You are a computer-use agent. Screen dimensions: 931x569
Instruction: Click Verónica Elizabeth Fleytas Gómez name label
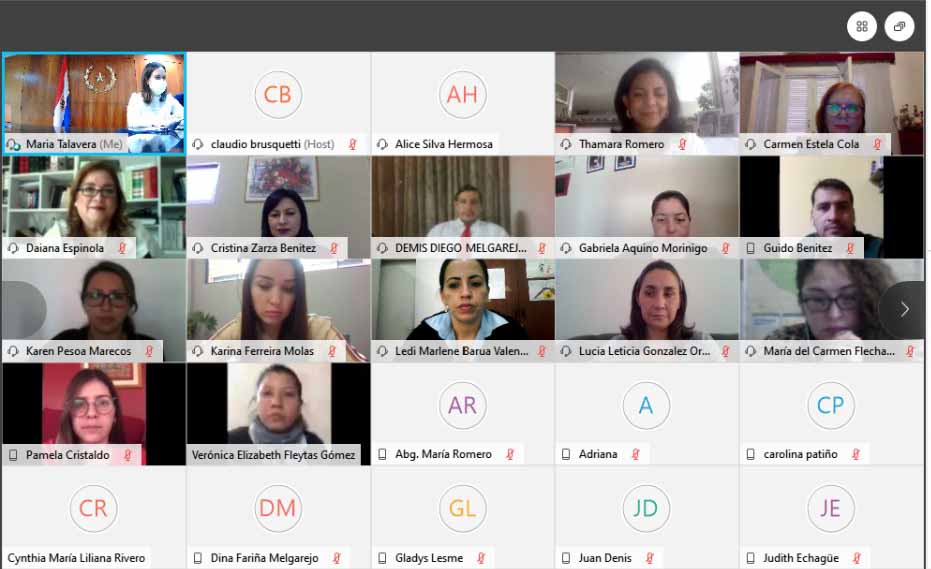coord(273,455)
